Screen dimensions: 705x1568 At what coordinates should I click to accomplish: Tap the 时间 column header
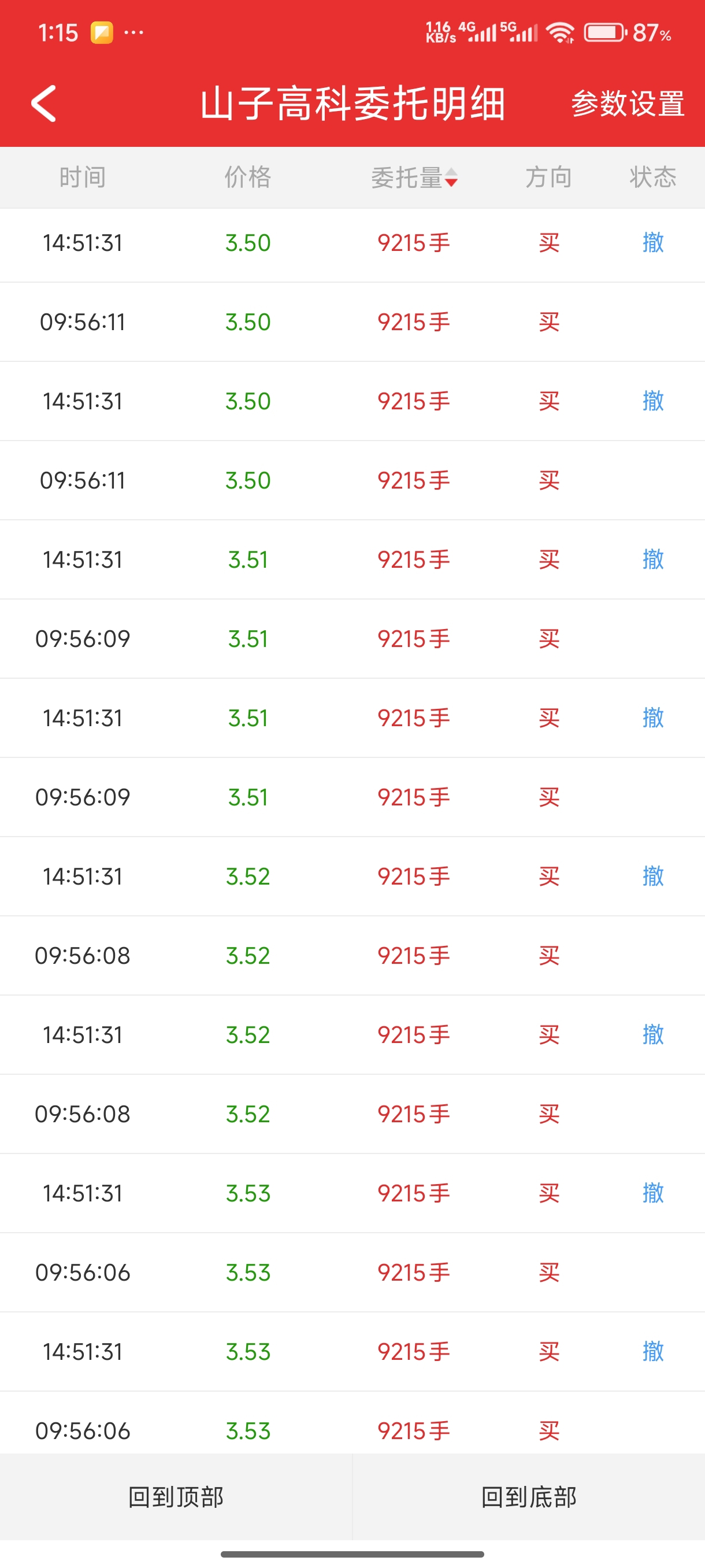[x=82, y=177]
